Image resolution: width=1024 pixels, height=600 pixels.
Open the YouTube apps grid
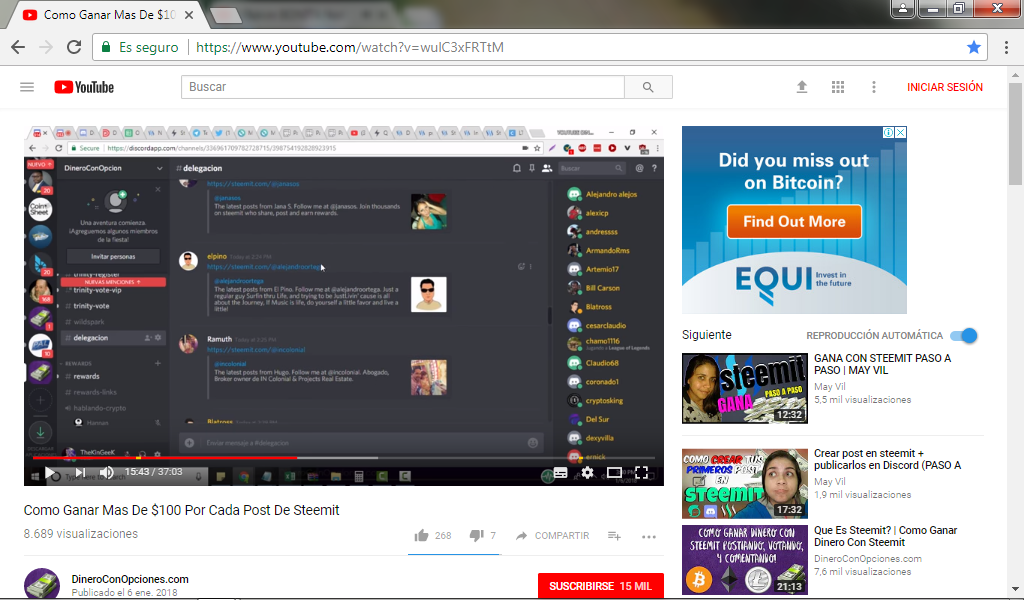click(x=838, y=87)
